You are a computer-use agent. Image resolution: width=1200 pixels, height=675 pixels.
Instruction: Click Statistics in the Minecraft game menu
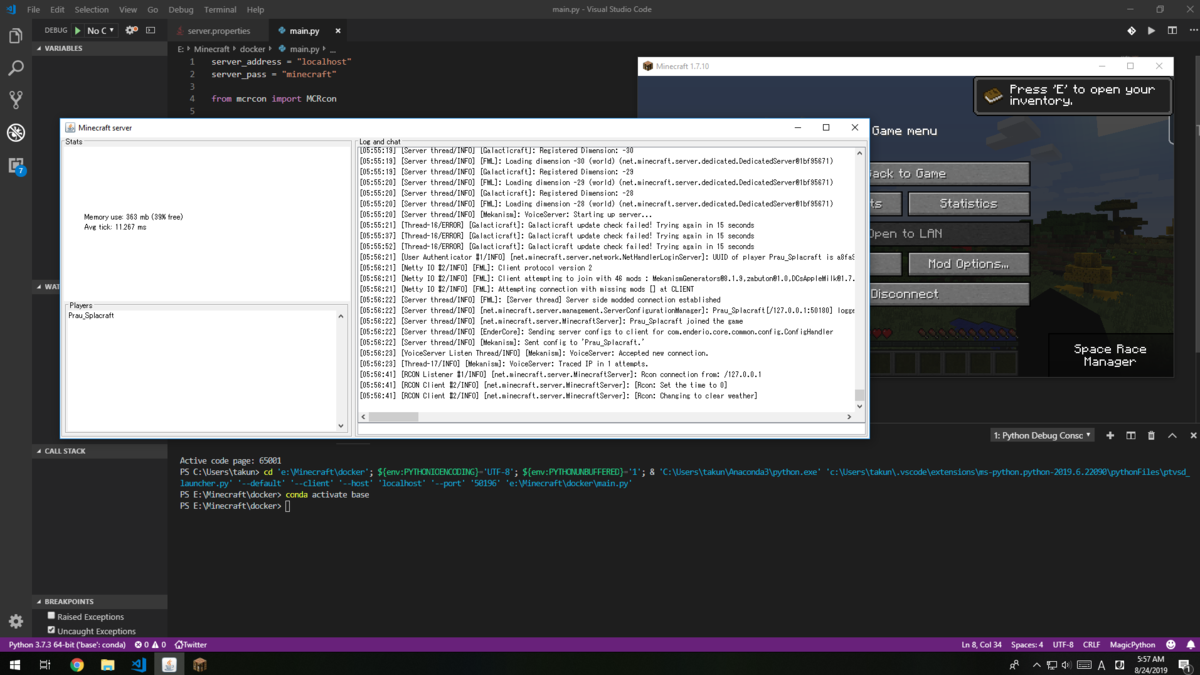968,203
